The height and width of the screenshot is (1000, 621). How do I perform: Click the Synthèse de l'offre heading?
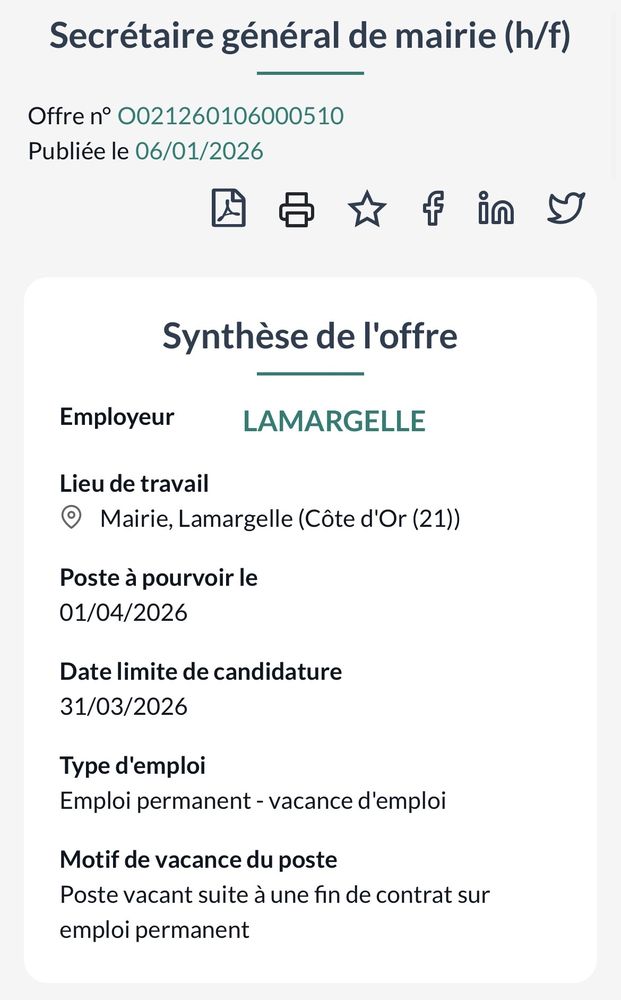310,336
